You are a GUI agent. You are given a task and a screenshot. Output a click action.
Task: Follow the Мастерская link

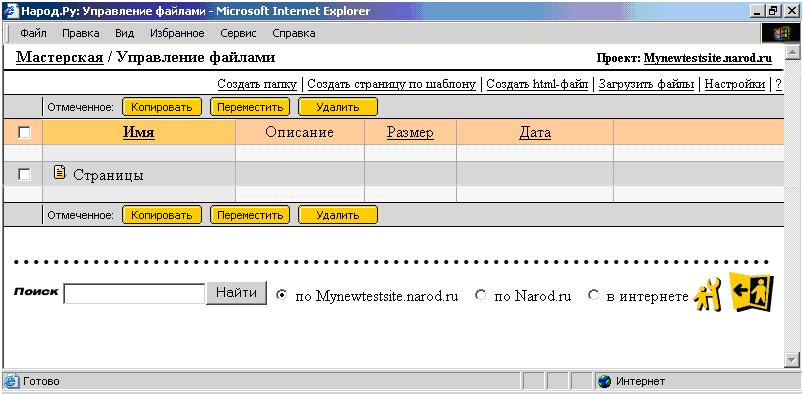[59, 57]
